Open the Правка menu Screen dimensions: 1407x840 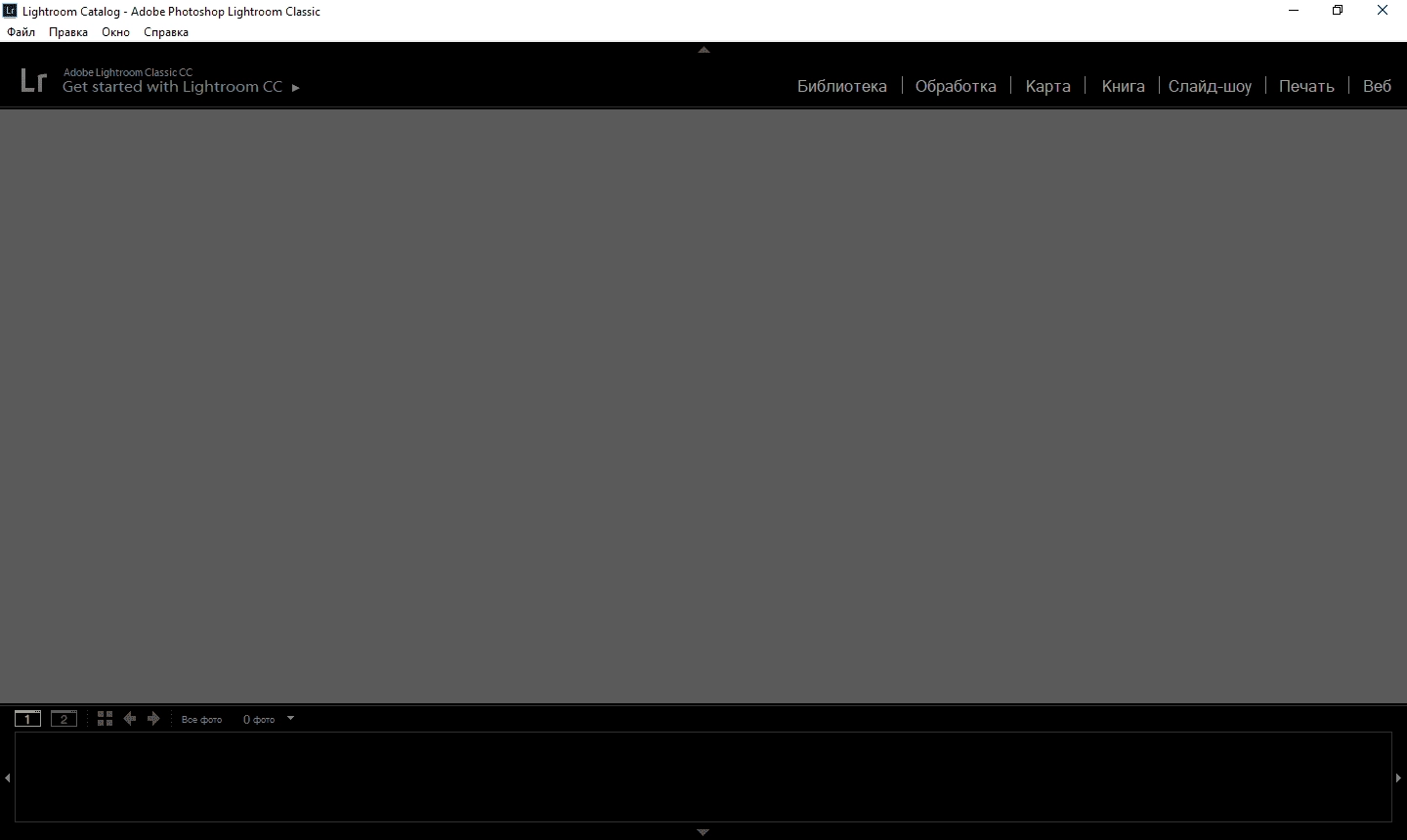tap(68, 32)
